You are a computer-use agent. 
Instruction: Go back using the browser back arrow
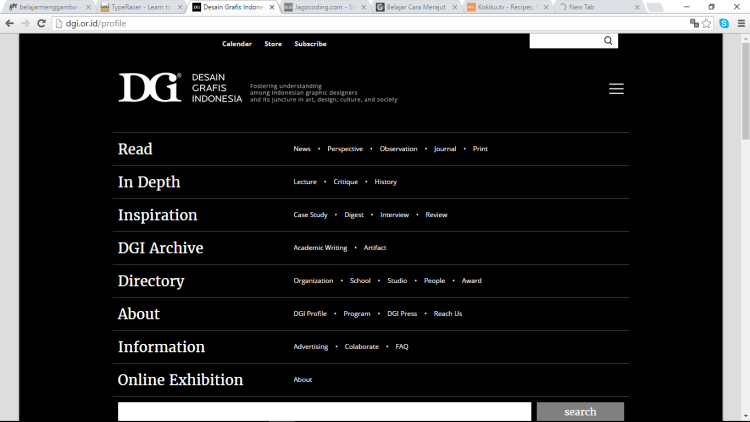(x=10, y=23)
